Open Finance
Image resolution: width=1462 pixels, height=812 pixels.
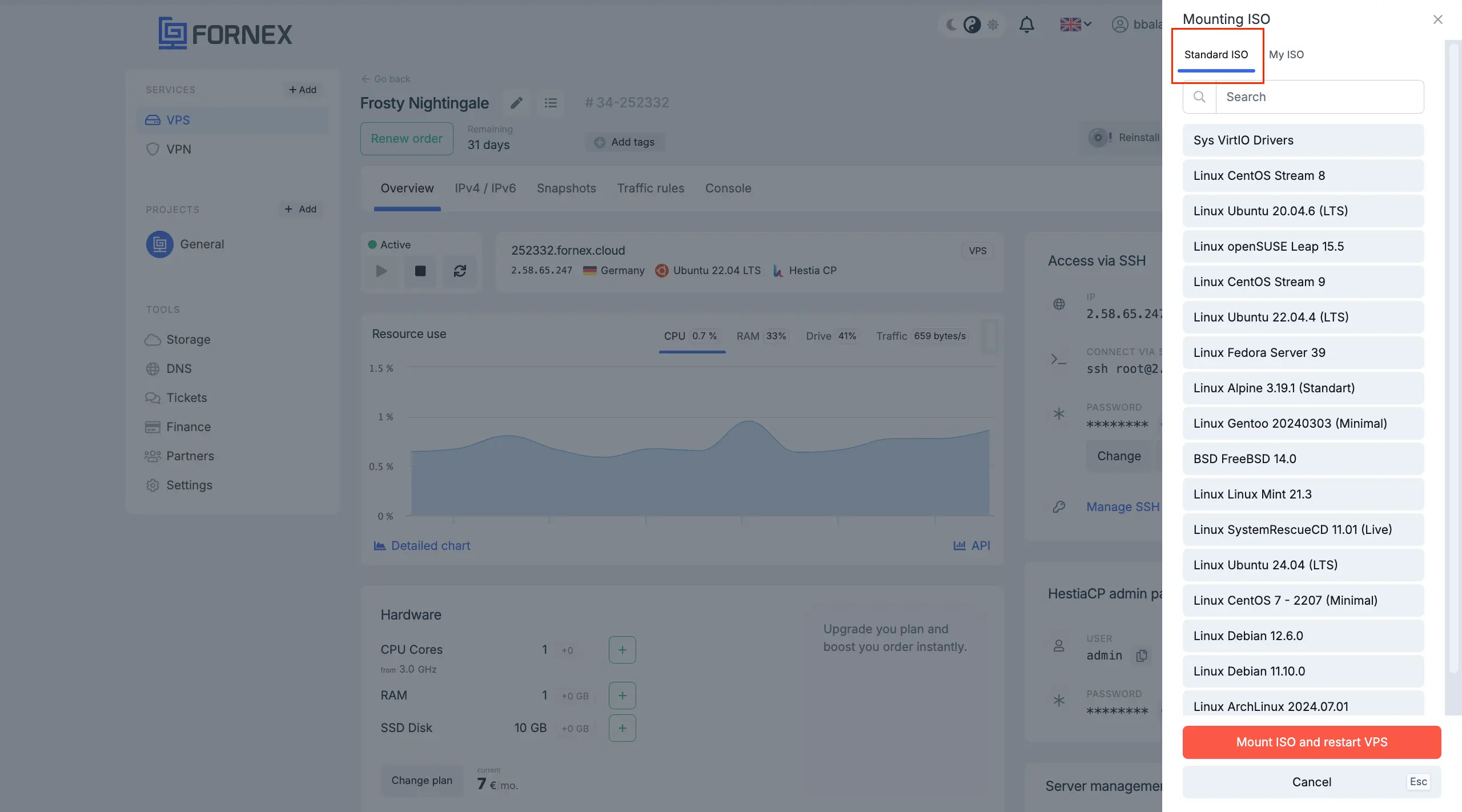(178, 427)
